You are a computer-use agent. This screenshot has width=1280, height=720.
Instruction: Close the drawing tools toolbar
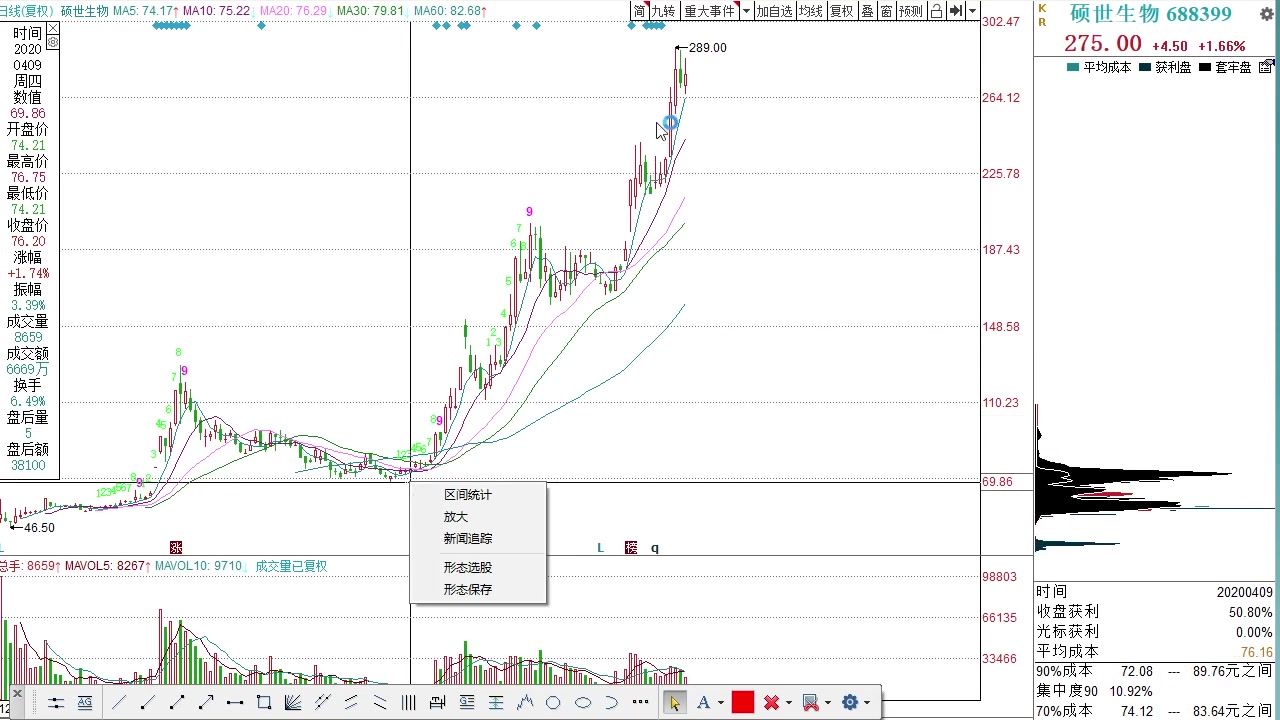pyautogui.click(x=18, y=693)
